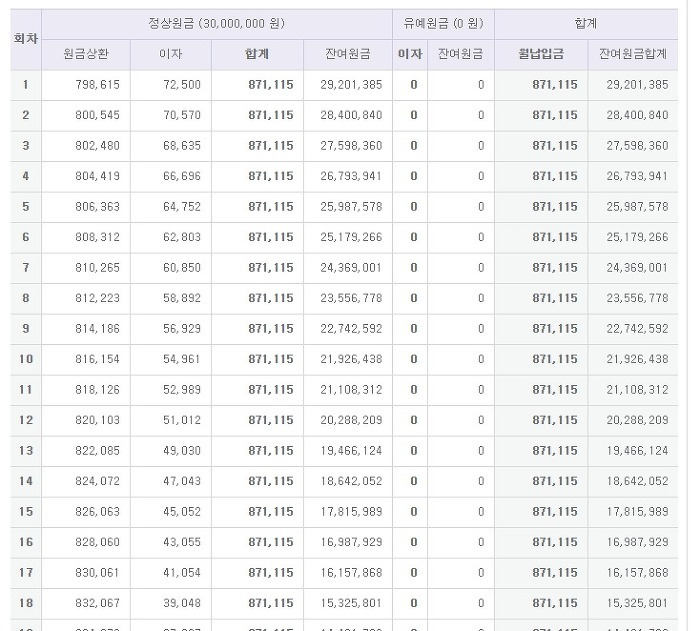
Task: Select interest cell 68,635
Action: point(182,146)
